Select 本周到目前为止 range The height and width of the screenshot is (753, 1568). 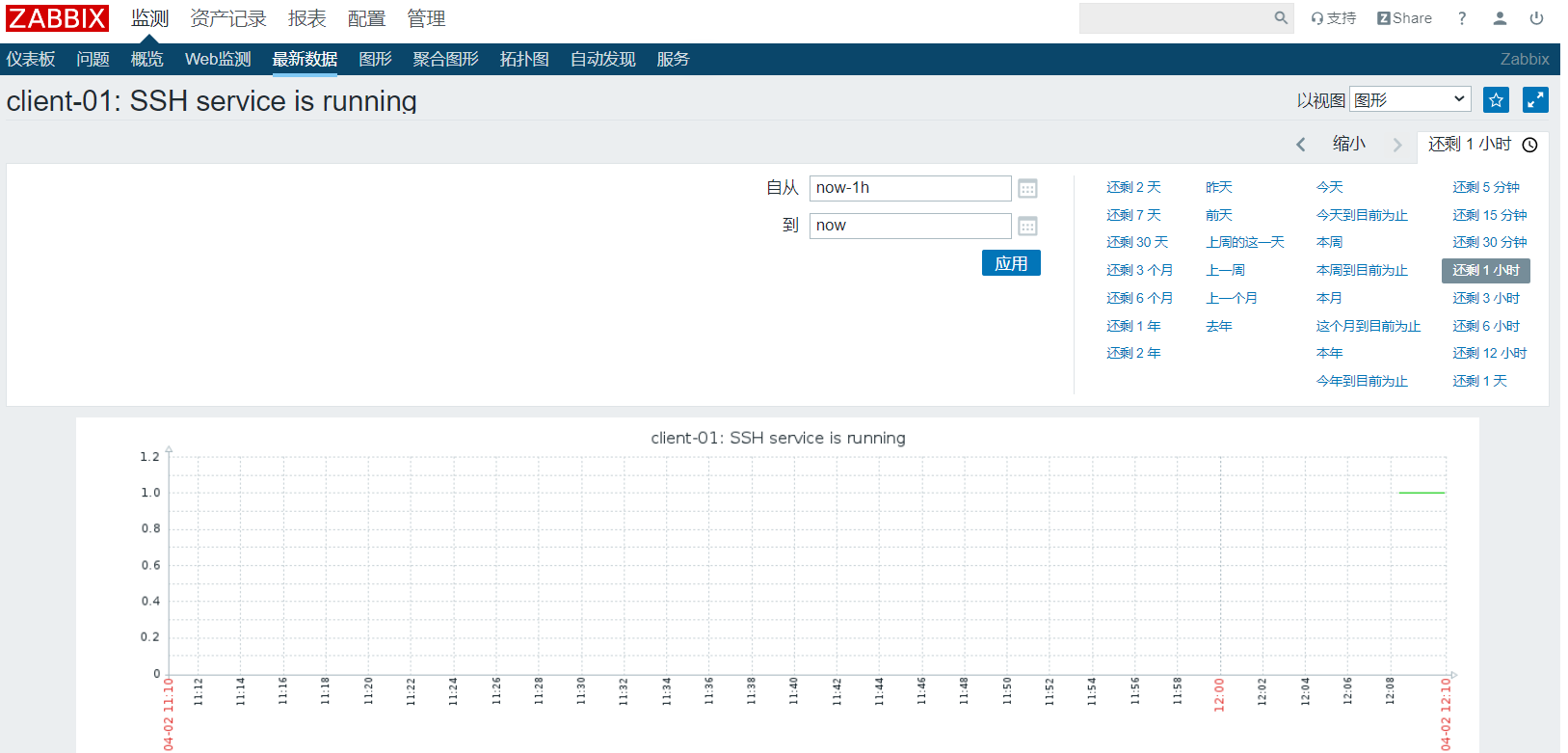[1362, 270]
